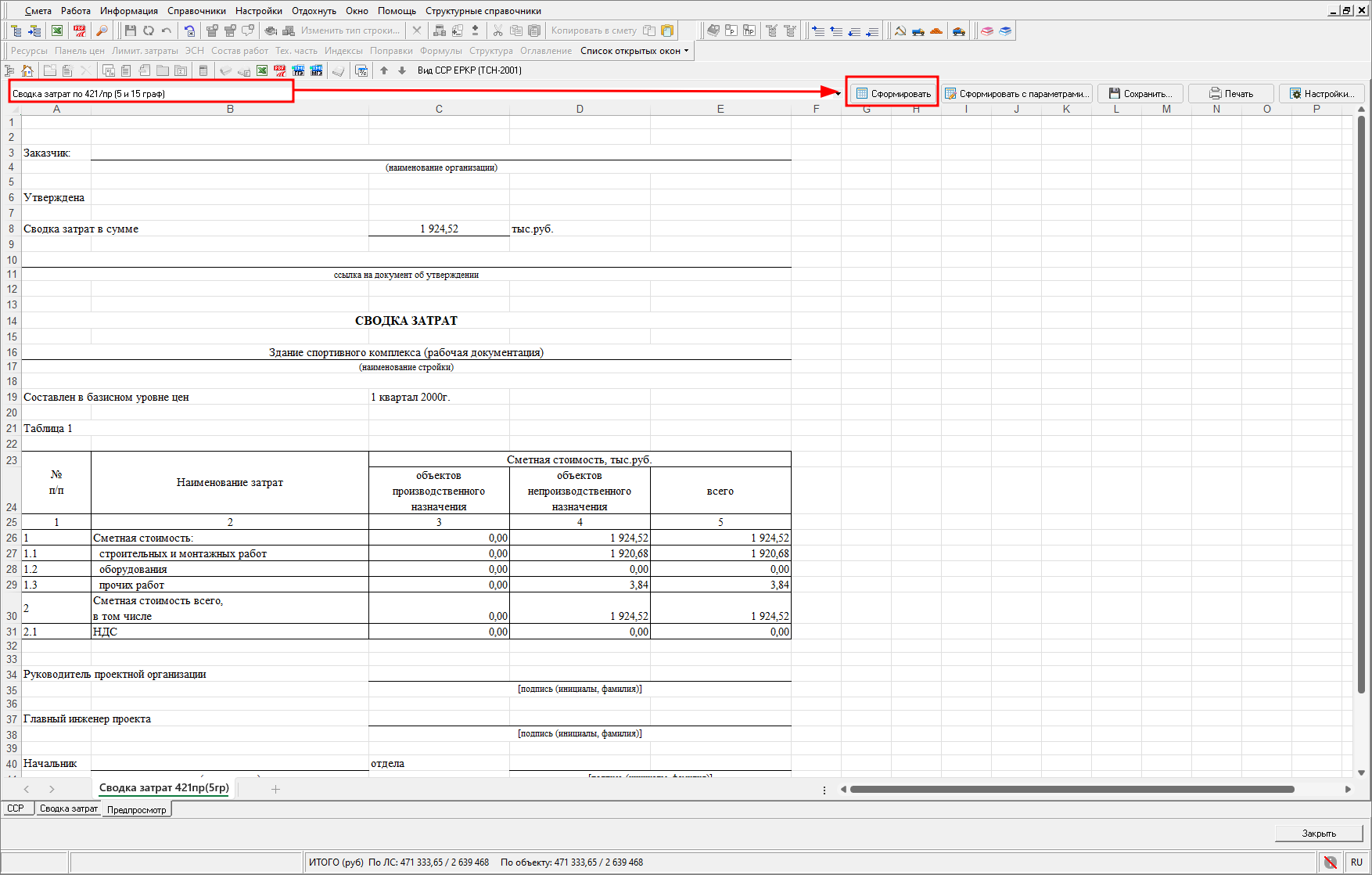Viewport: 1372px width, 875px height.
Task: Click Индексы in the panel toolbar
Action: point(343,51)
